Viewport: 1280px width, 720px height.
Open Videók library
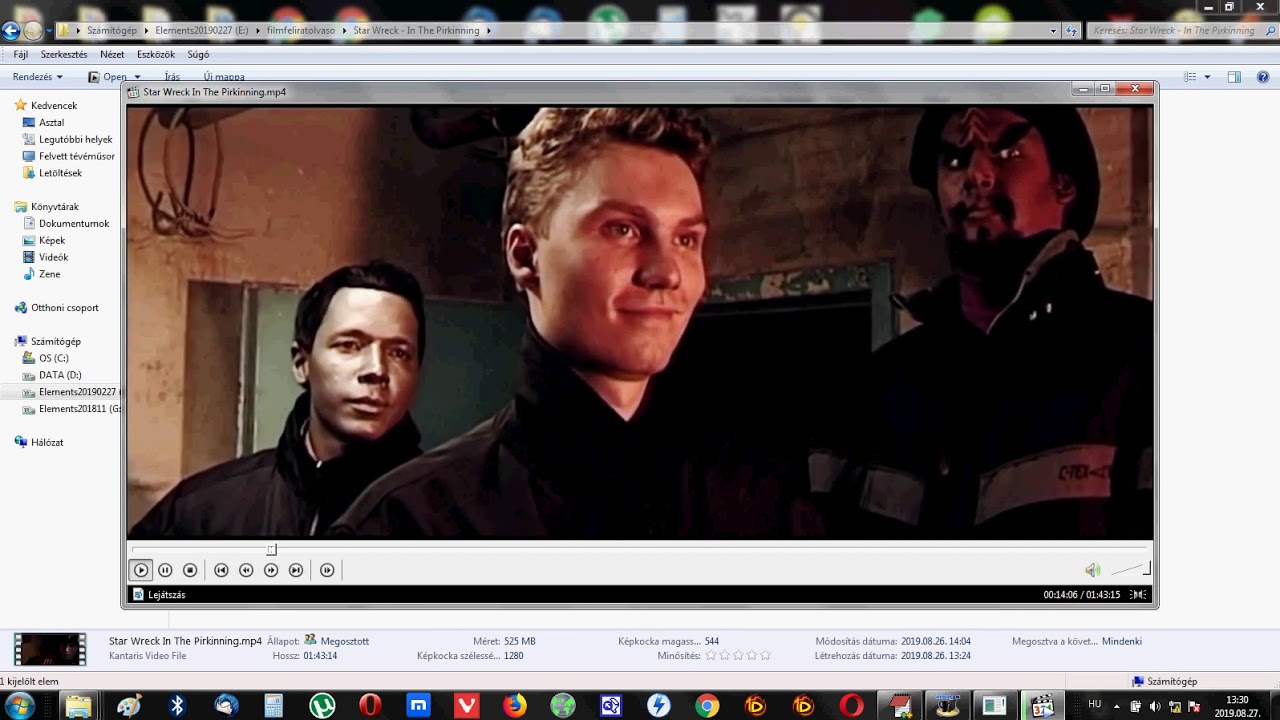point(54,257)
